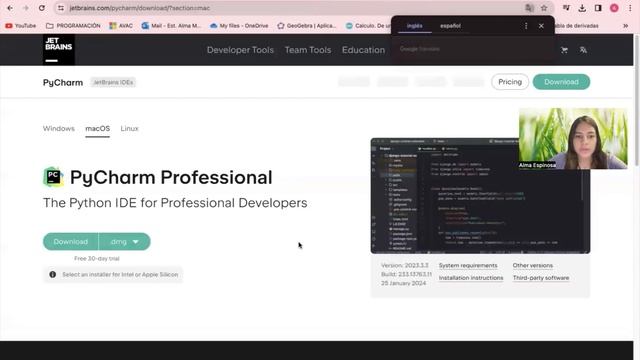
Task: Go back to the previous page
Action: point(10,8)
